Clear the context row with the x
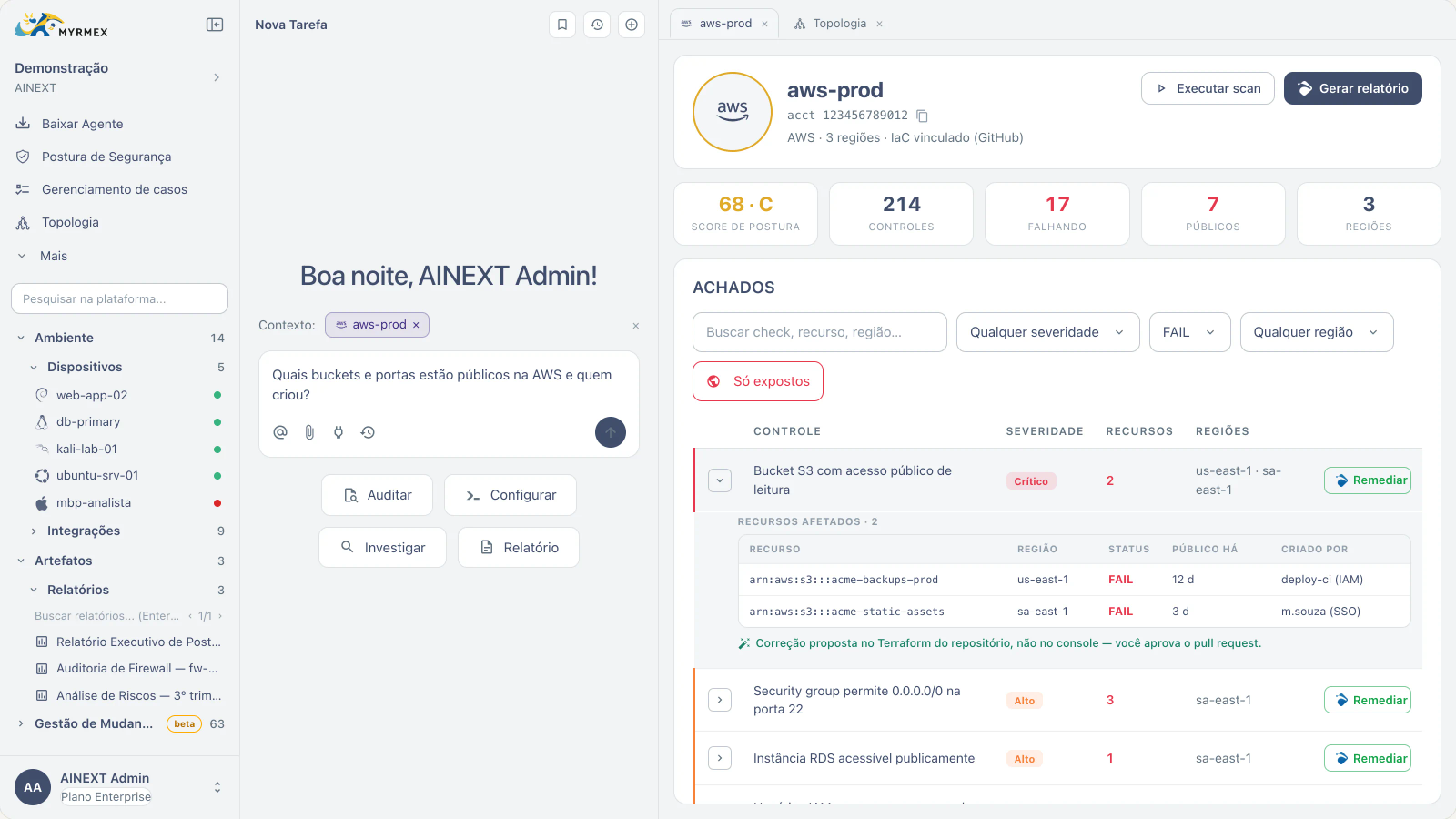The height and width of the screenshot is (819, 1456). (636, 326)
